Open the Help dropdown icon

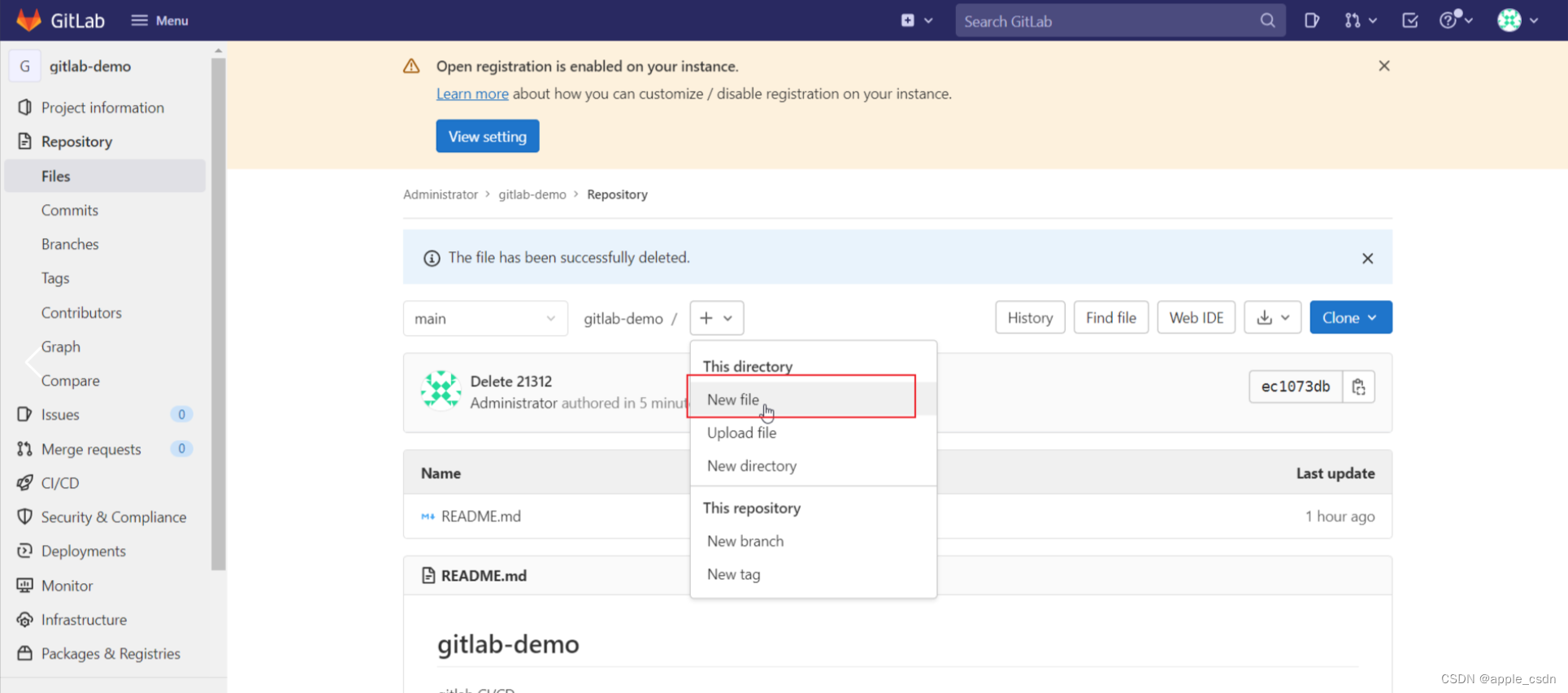[x=1456, y=20]
